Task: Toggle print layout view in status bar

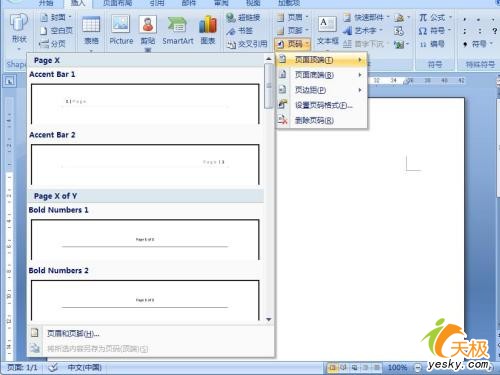Action: click(332, 367)
